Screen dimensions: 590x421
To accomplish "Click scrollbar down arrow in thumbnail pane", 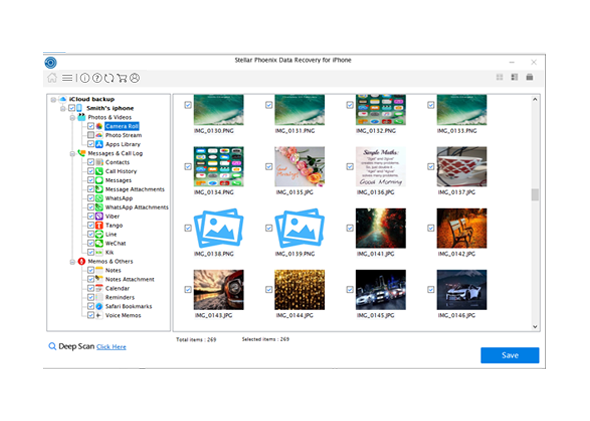I will coord(535,327).
